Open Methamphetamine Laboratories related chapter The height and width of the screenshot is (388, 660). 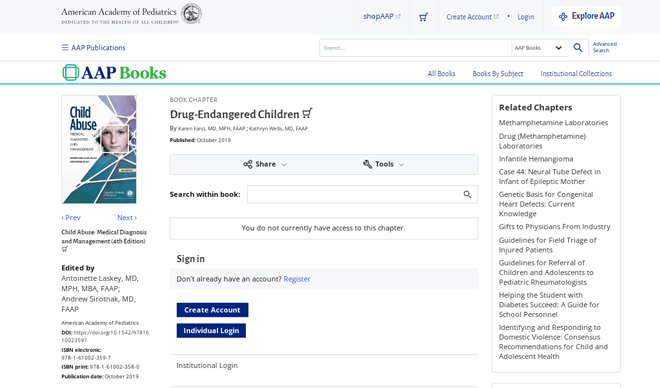click(553, 123)
